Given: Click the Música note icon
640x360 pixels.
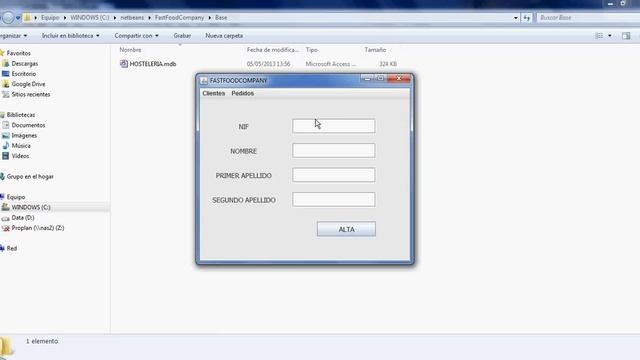Looking at the screenshot, I should [x=5, y=146].
